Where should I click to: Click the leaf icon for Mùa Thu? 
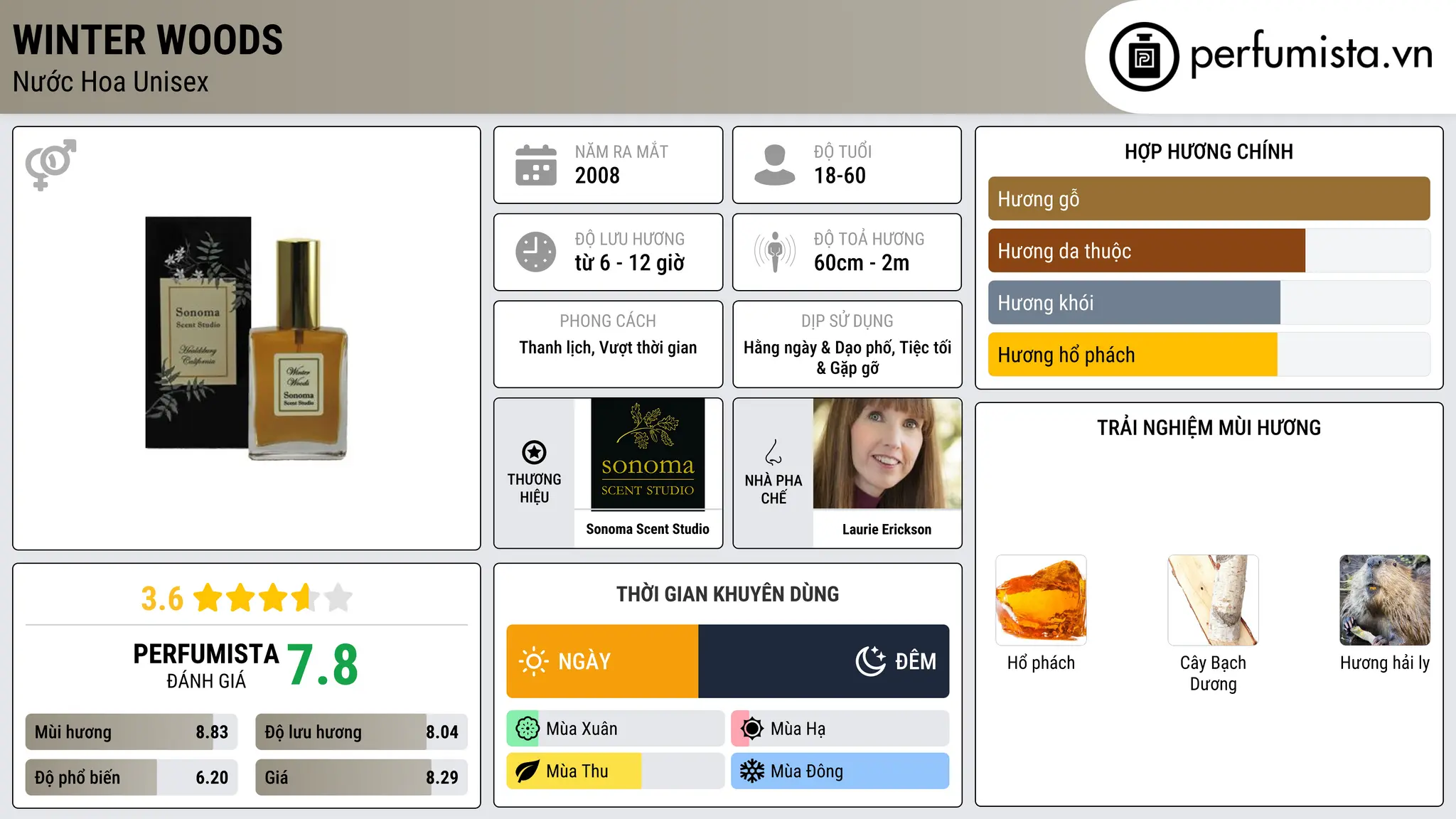pyautogui.click(x=528, y=771)
